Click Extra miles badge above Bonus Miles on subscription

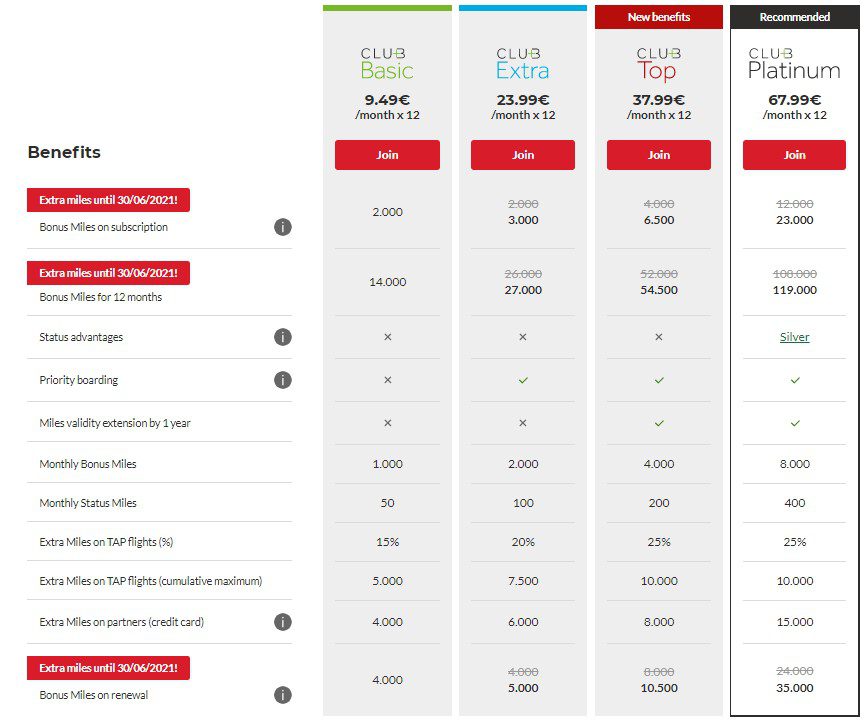(x=108, y=200)
